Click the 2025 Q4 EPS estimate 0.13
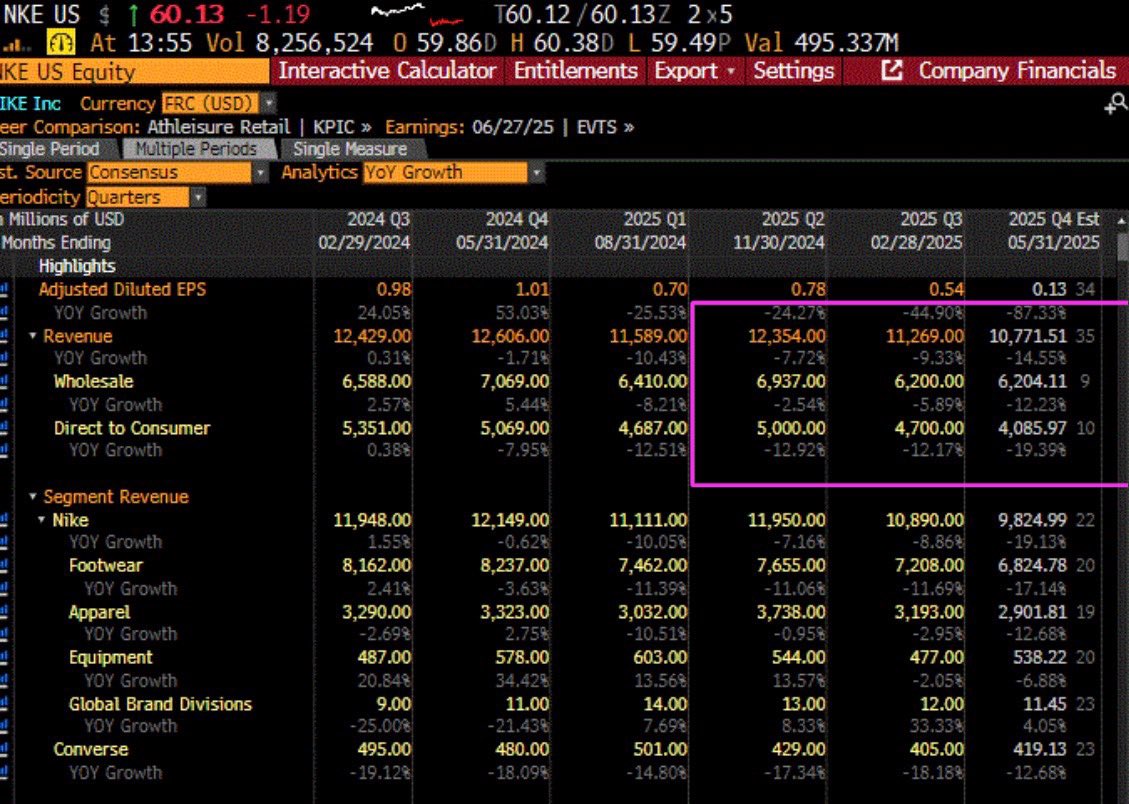 (x=1048, y=289)
